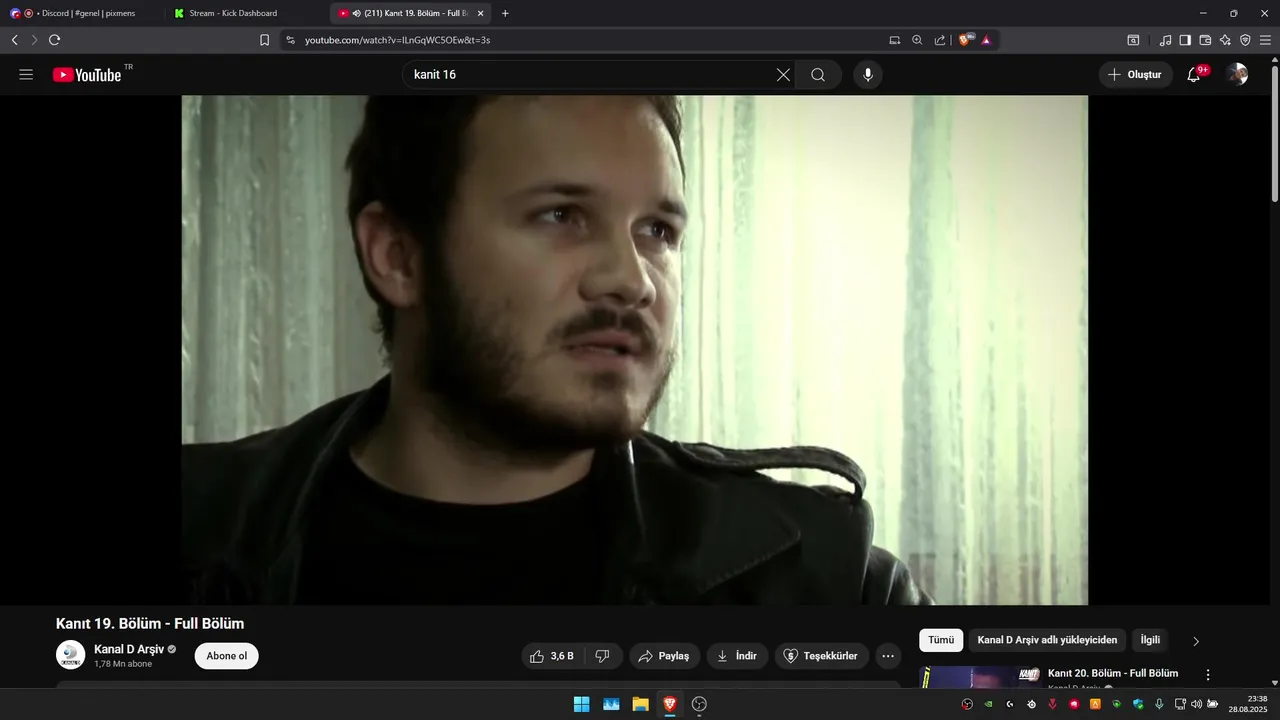Open zoom level magnifier in address bar
Viewport: 1280px width, 720px height.
[x=917, y=40]
